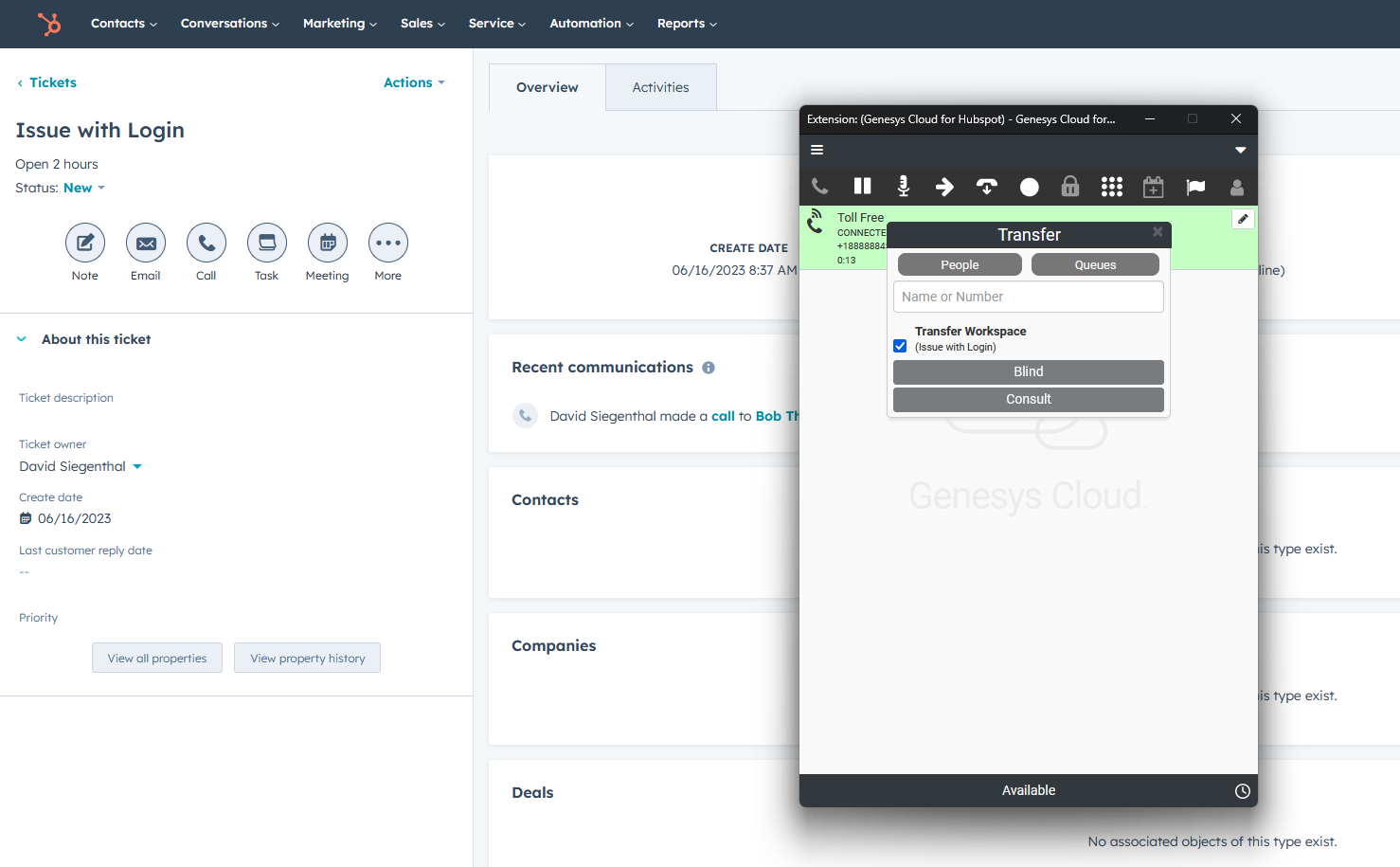The height and width of the screenshot is (867, 1400).
Task: Open the Genesys hamburger menu
Action: (817, 149)
